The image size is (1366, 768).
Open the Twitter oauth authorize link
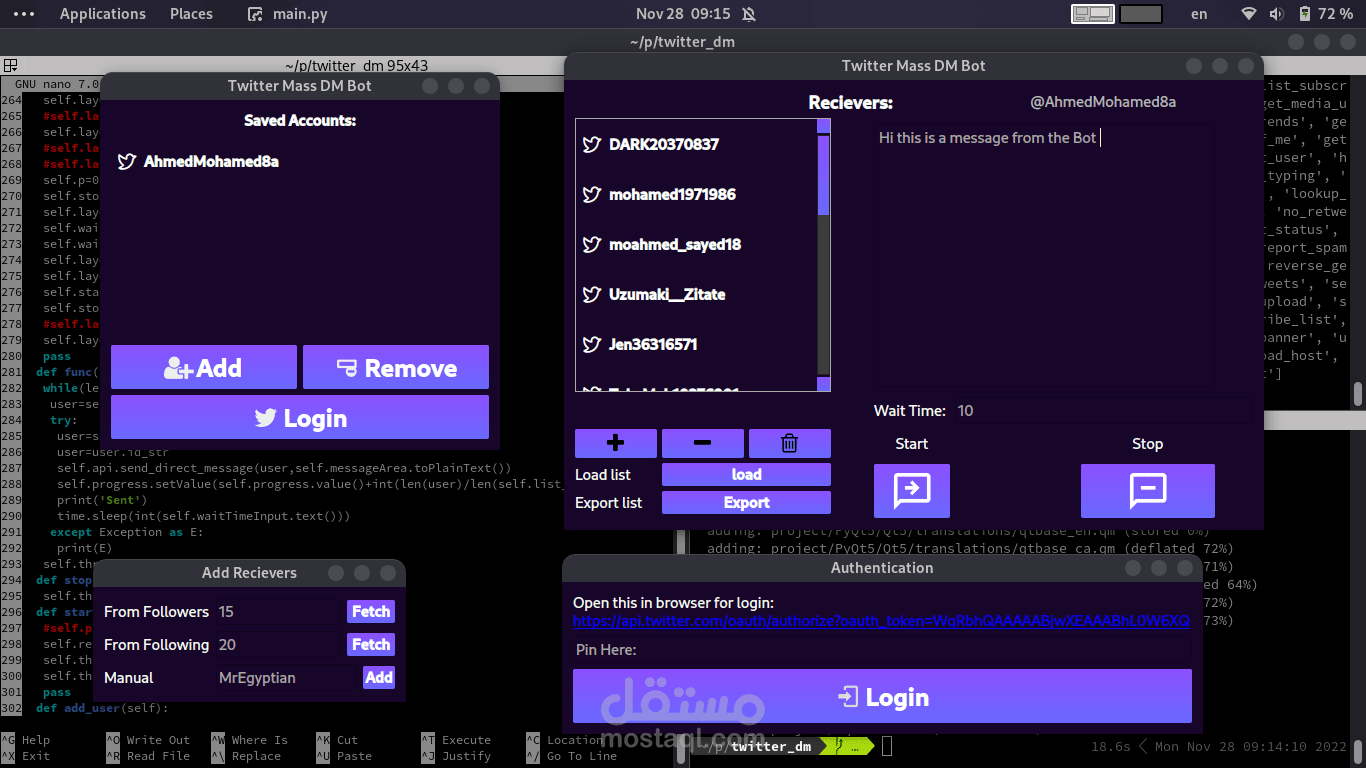881,621
